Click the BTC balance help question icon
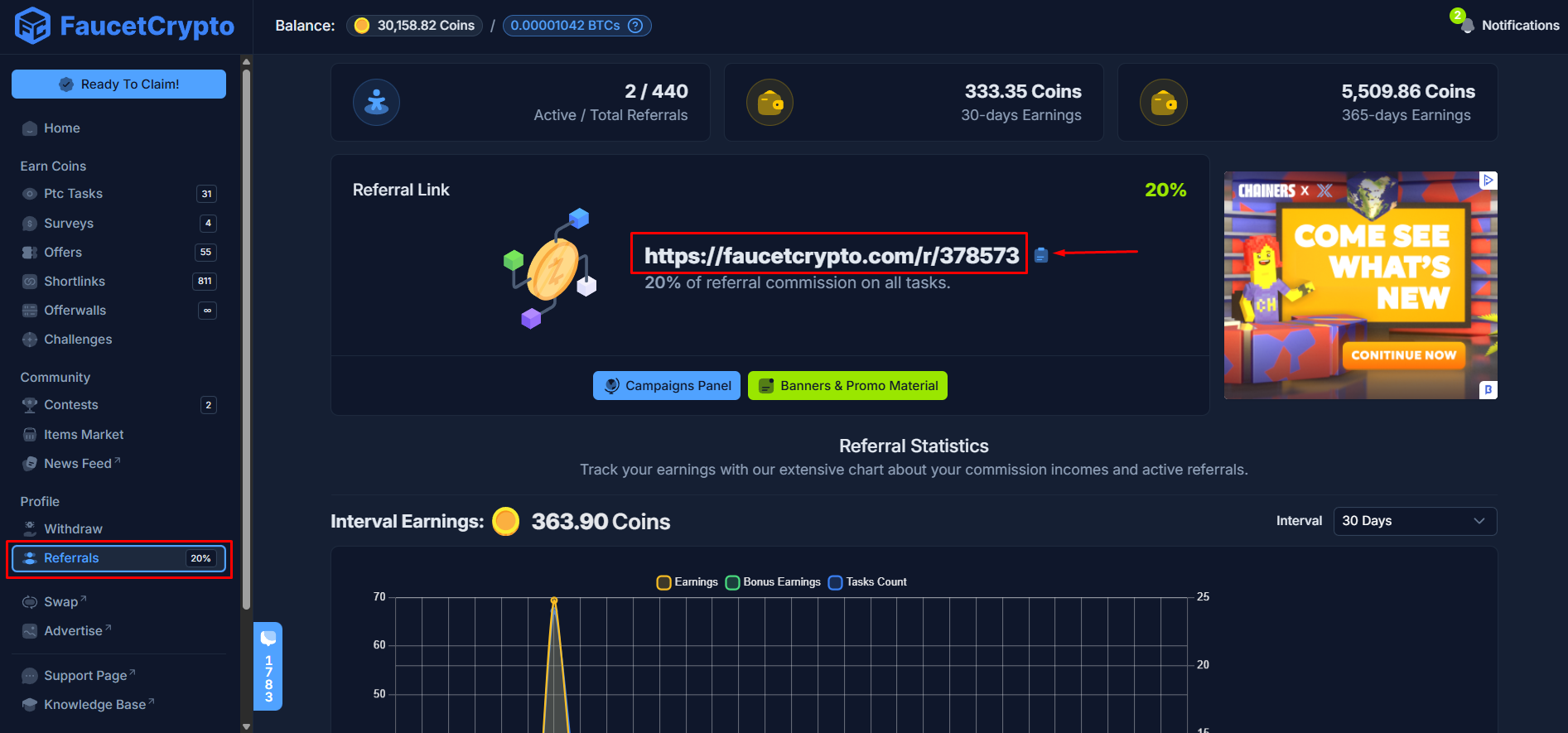The width and height of the screenshot is (1568, 733). point(635,26)
